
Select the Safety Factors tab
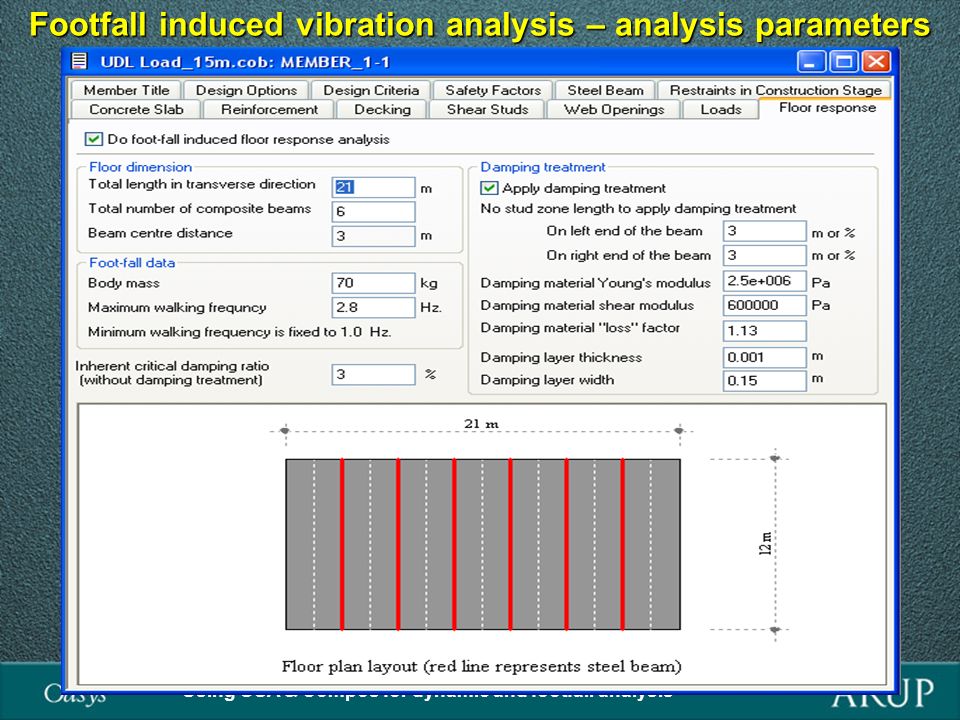point(493,90)
